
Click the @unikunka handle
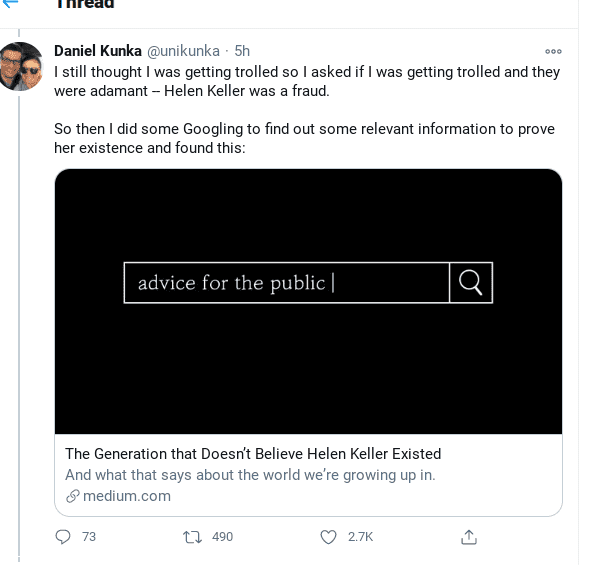click(x=186, y=51)
